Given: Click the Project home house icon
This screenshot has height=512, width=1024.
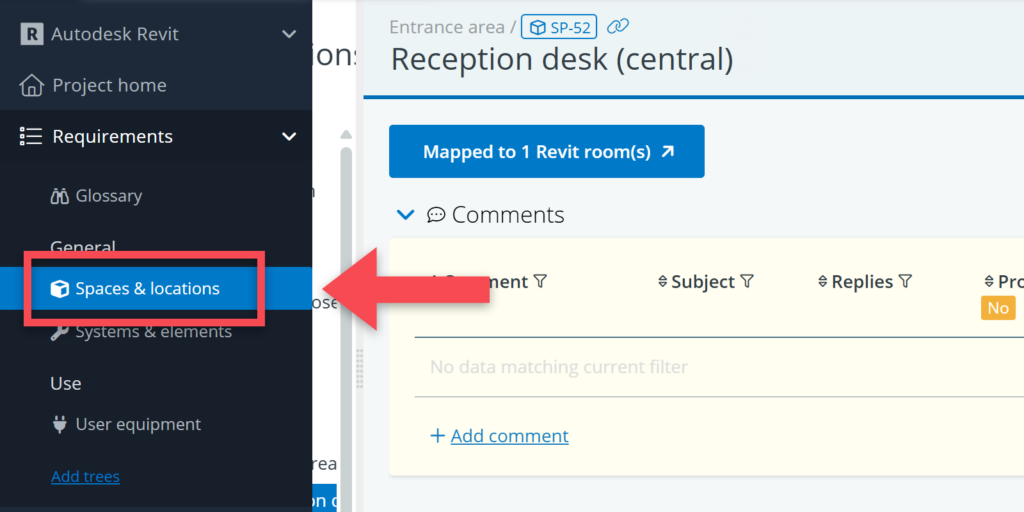Looking at the screenshot, I should tap(32, 85).
